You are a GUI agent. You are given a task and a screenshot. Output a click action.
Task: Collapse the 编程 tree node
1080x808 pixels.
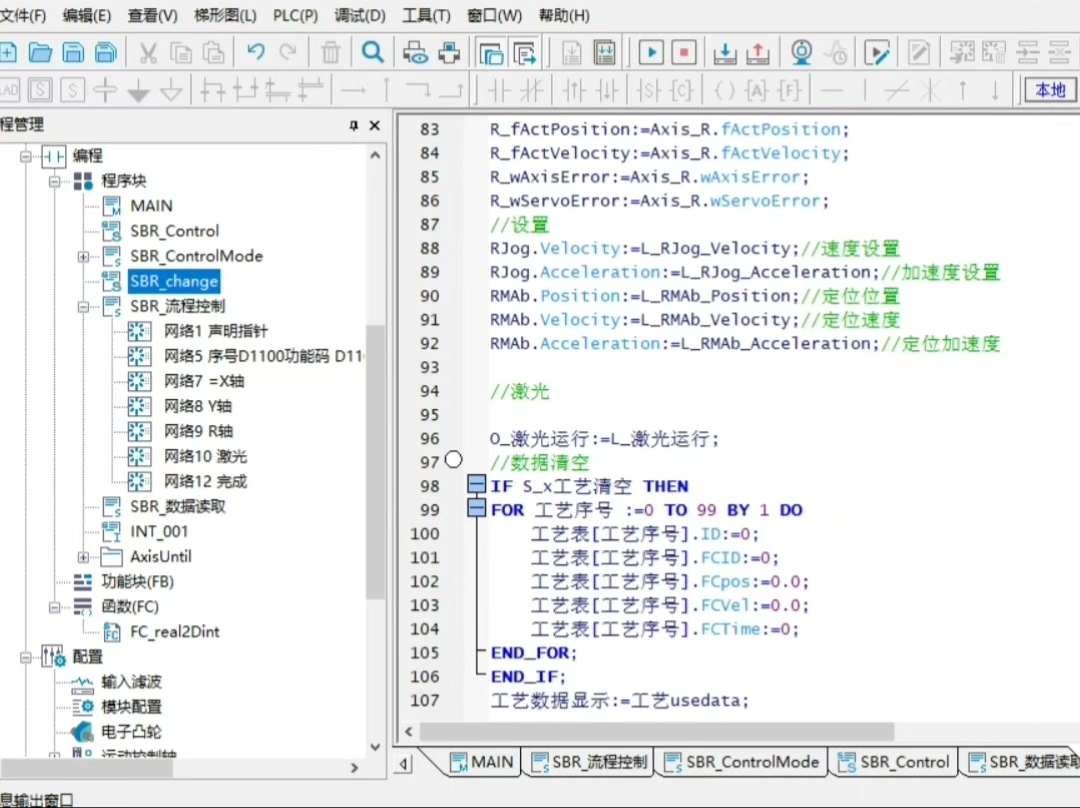point(25,156)
